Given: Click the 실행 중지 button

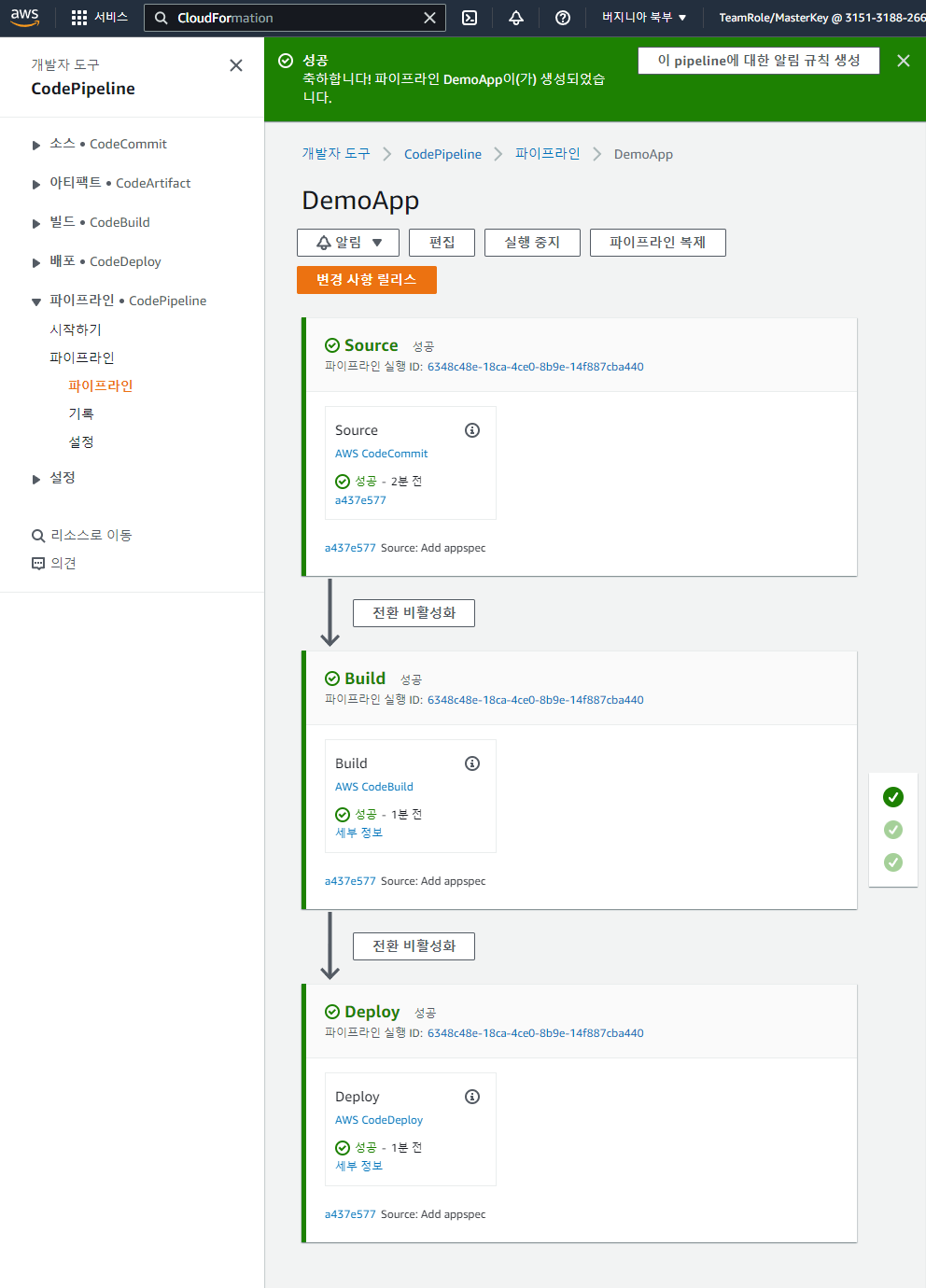Looking at the screenshot, I should (x=532, y=243).
